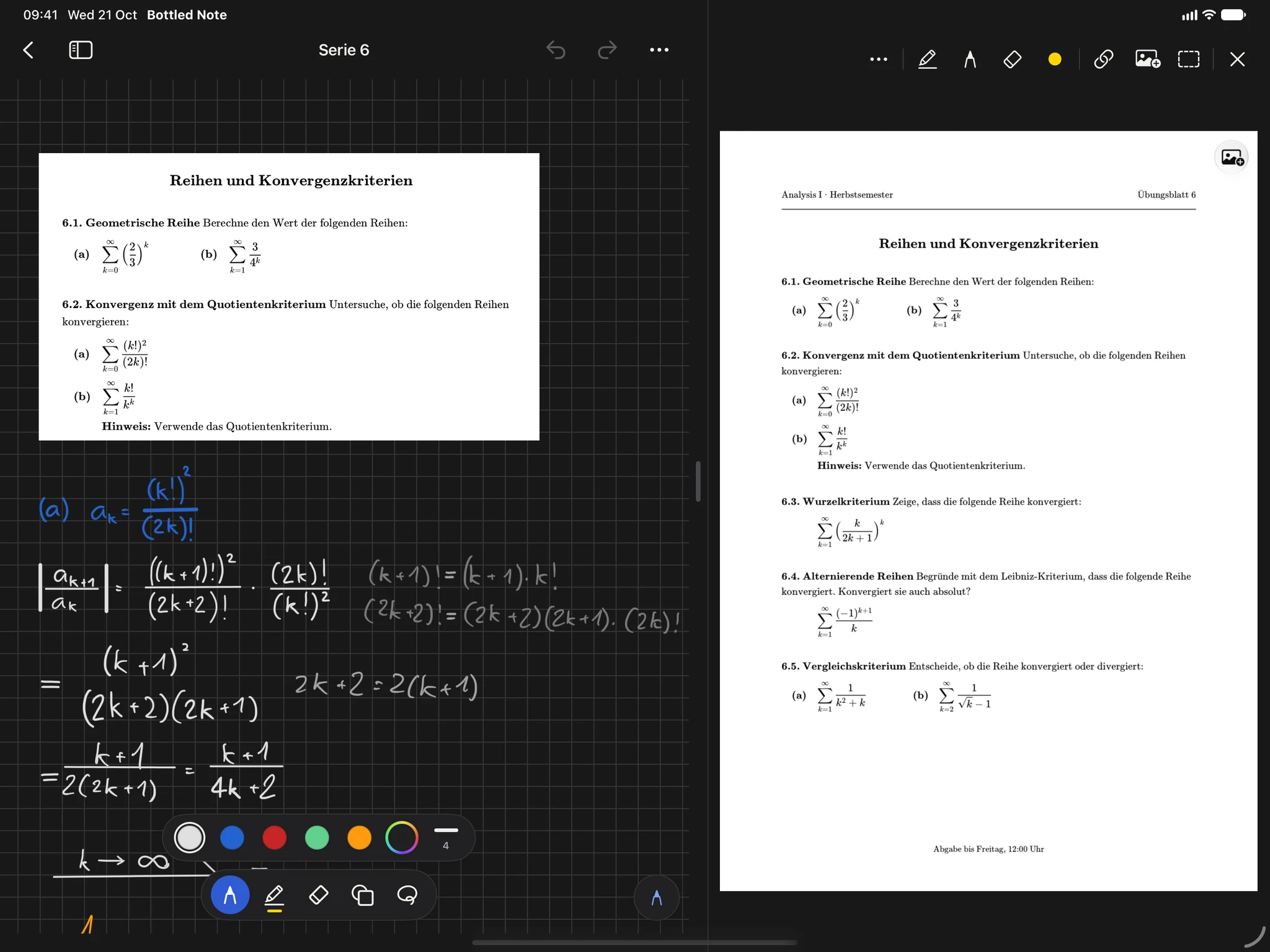Viewport: 1270px width, 952px height.
Task: Tap the battery indicator in the status bar
Action: [1233, 15]
